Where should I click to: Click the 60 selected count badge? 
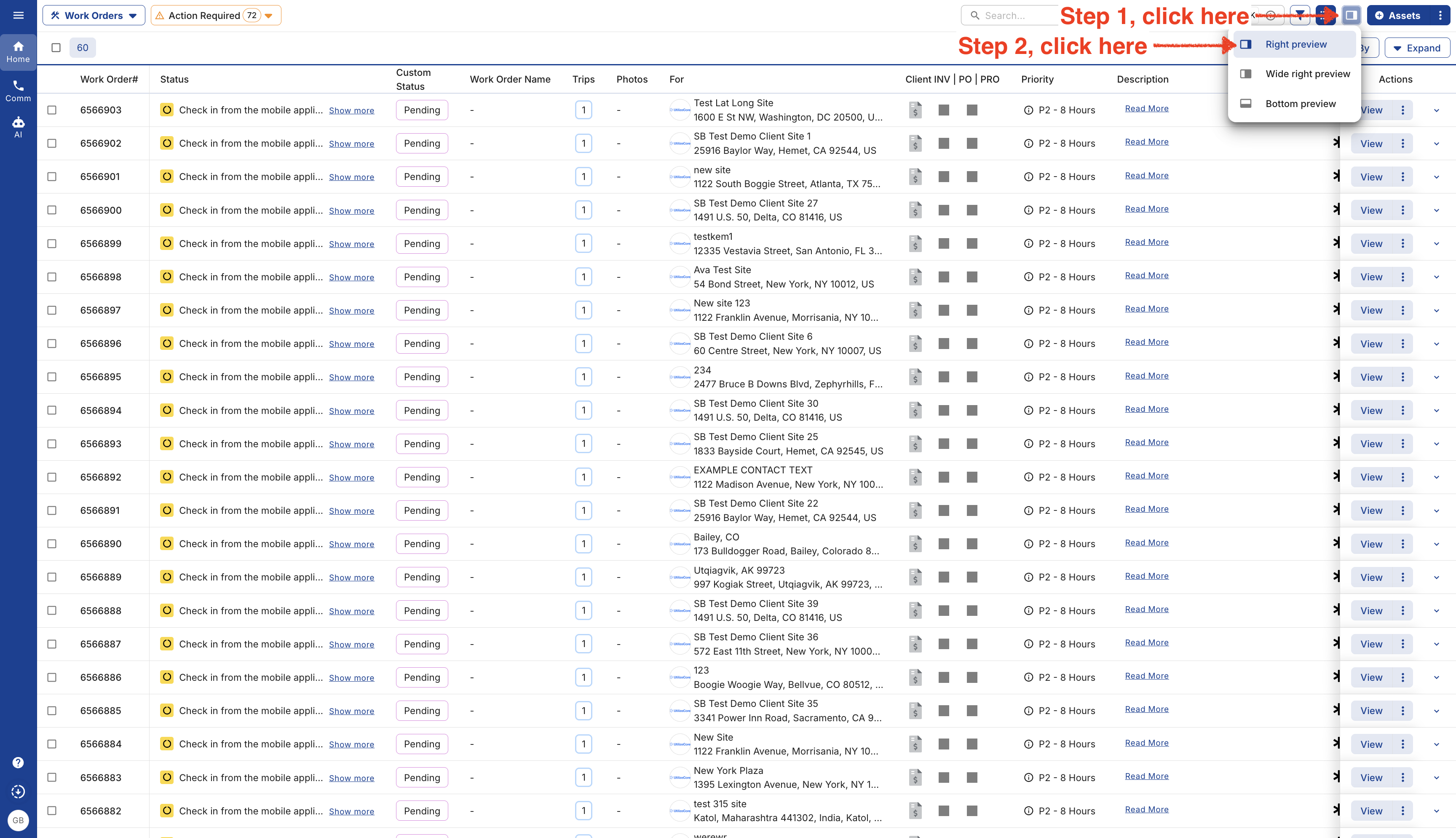(x=82, y=48)
